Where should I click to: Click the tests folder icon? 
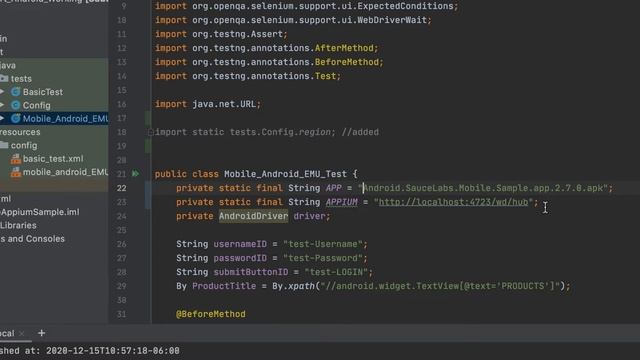(4, 78)
